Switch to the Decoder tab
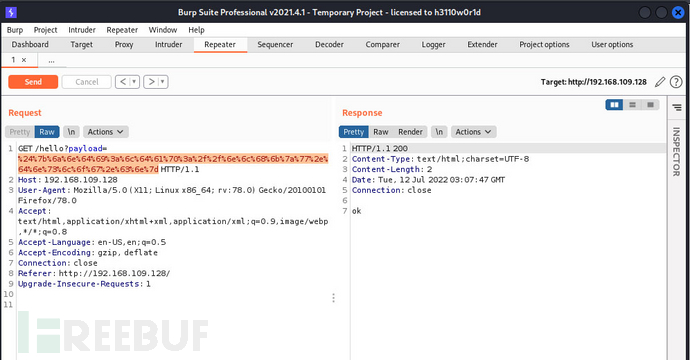Viewport: 690px width, 360px height. (329, 44)
